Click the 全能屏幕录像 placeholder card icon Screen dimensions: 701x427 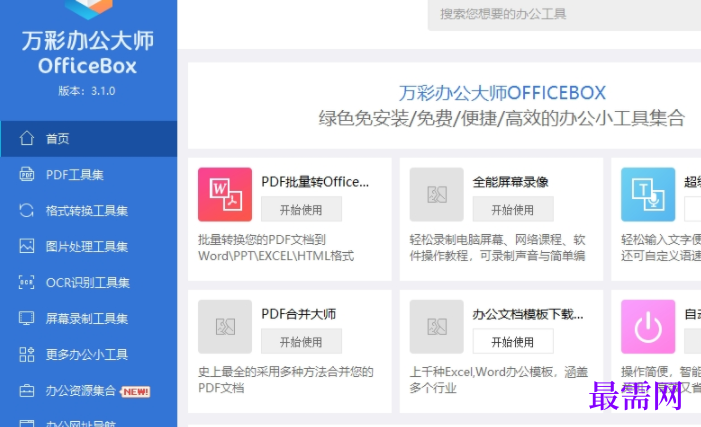436,194
